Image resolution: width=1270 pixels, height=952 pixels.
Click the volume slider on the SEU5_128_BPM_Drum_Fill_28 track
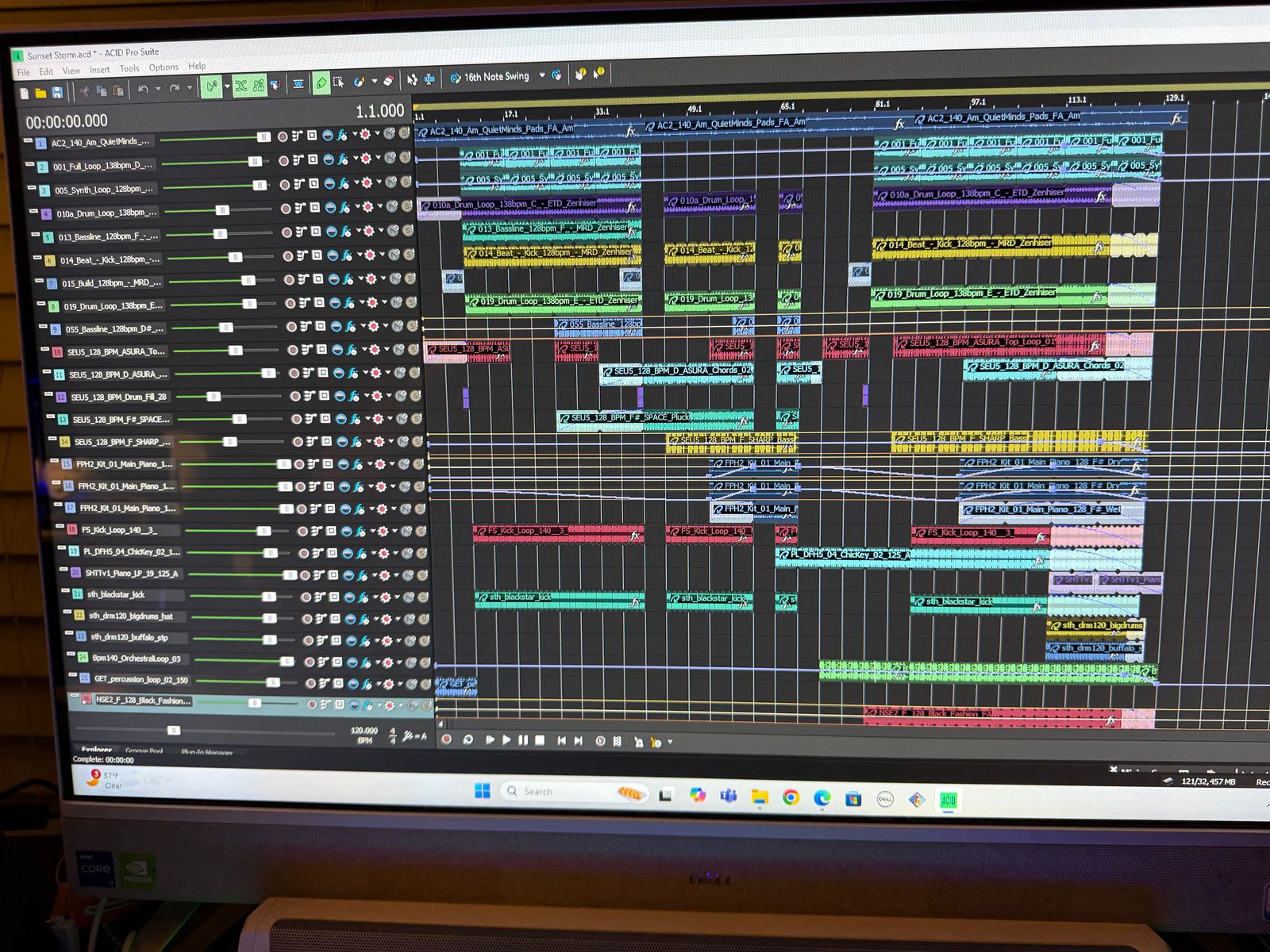[214, 397]
